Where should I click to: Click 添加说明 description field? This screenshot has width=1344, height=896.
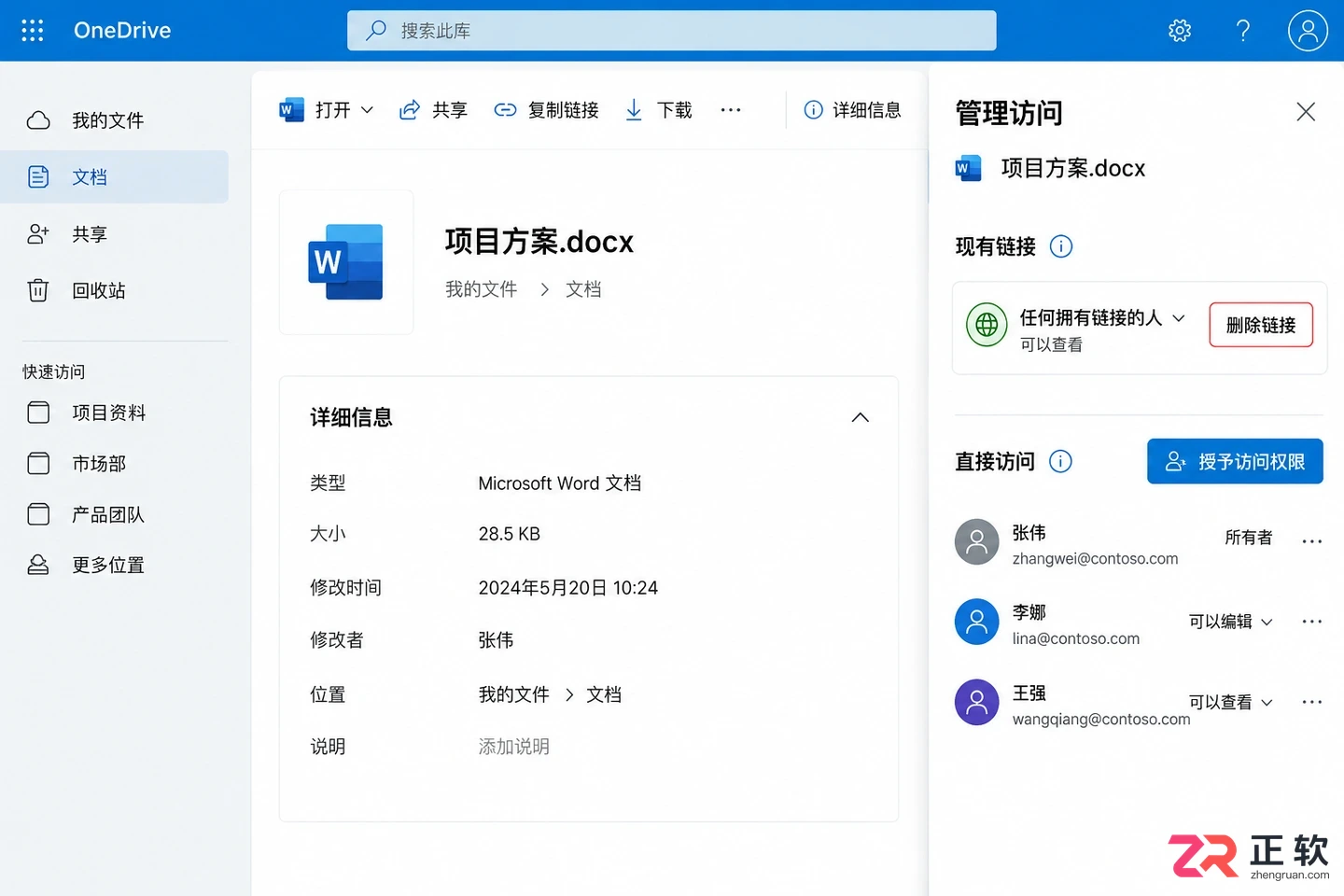pos(514,747)
